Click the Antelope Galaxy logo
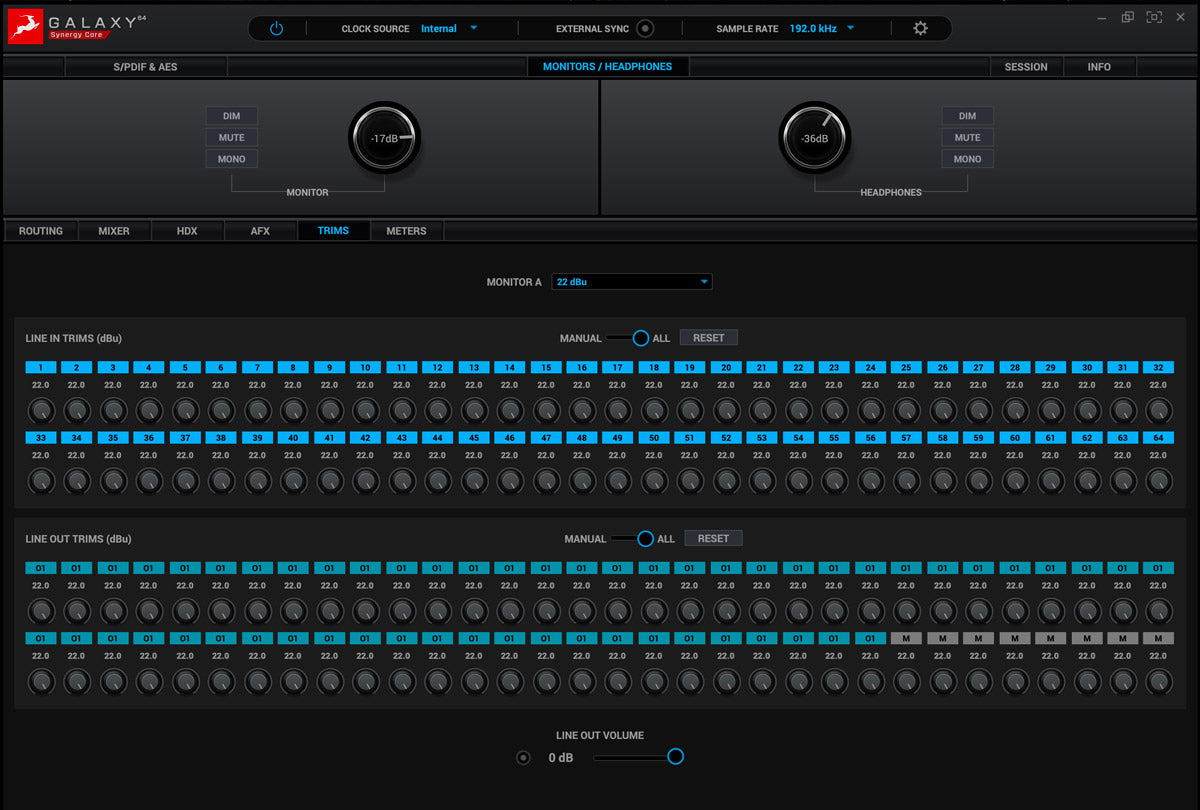Viewport: 1200px width, 810px height. [x=24, y=28]
